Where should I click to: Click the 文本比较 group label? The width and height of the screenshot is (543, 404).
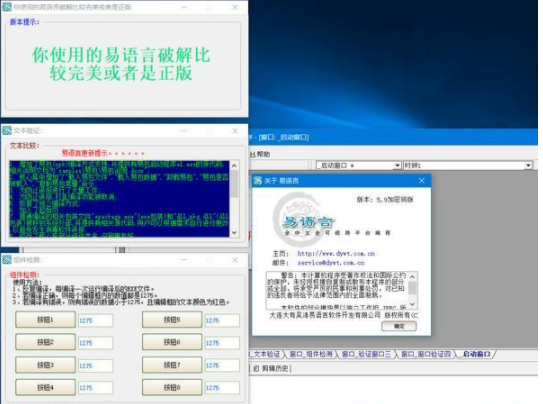[24, 145]
